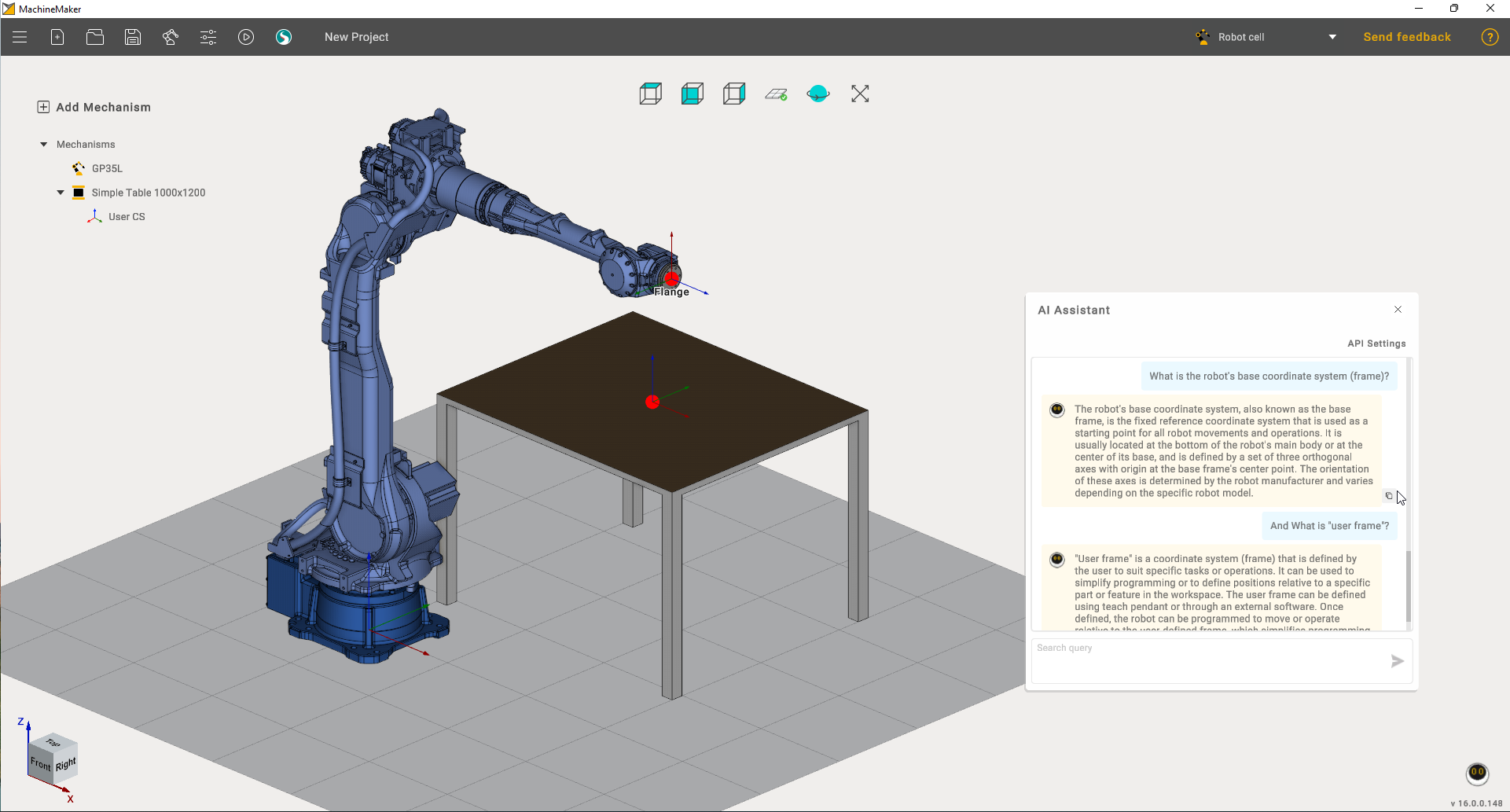1510x812 pixels.
Task: Start simulation with the play button
Action: tap(246, 37)
